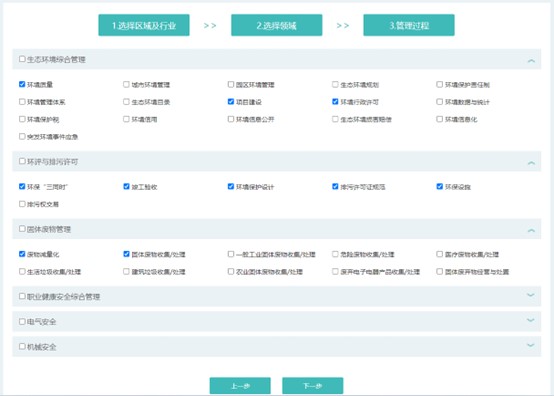Collapse the 环评与排污许可 section chevron
This screenshot has width=554, height=396.
click(531, 163)
